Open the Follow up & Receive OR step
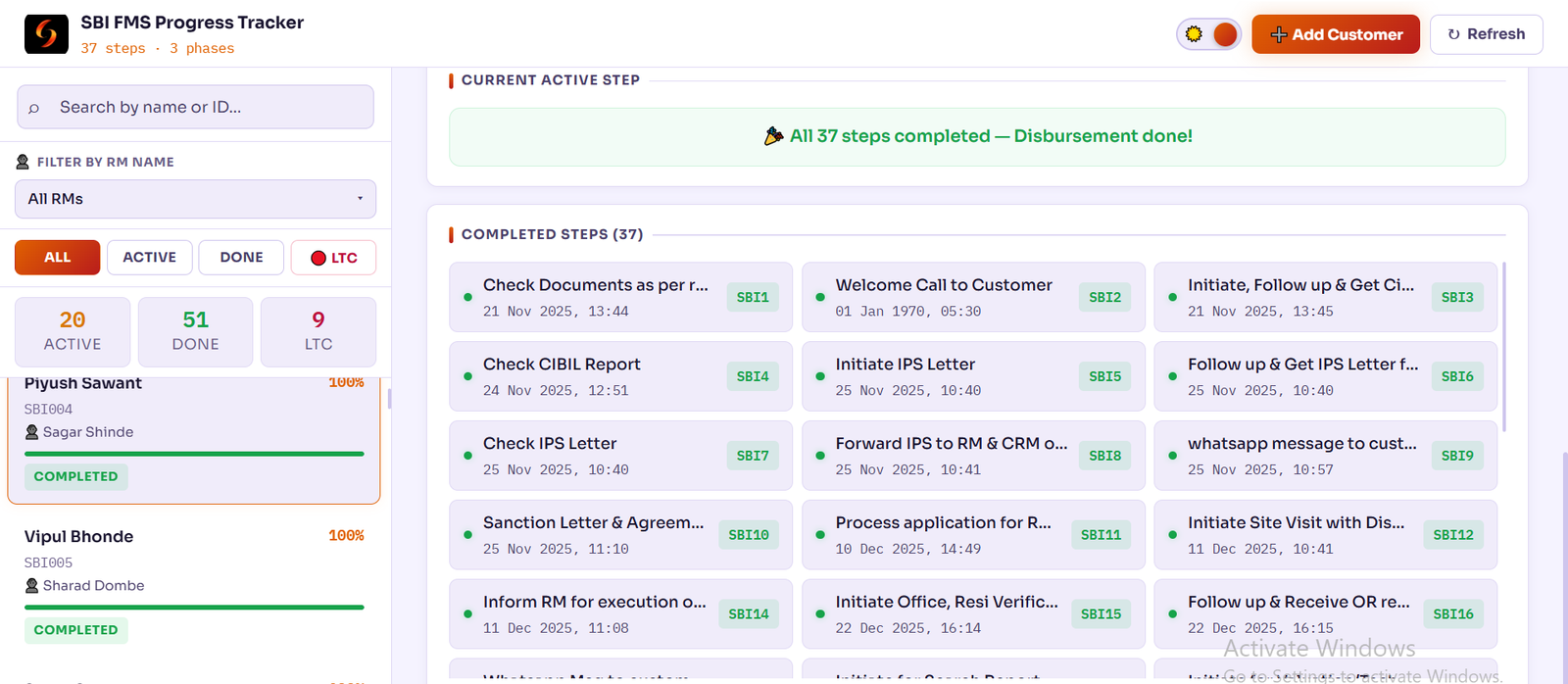The height and width of the screenshot is (684, 1568). 1325,614
